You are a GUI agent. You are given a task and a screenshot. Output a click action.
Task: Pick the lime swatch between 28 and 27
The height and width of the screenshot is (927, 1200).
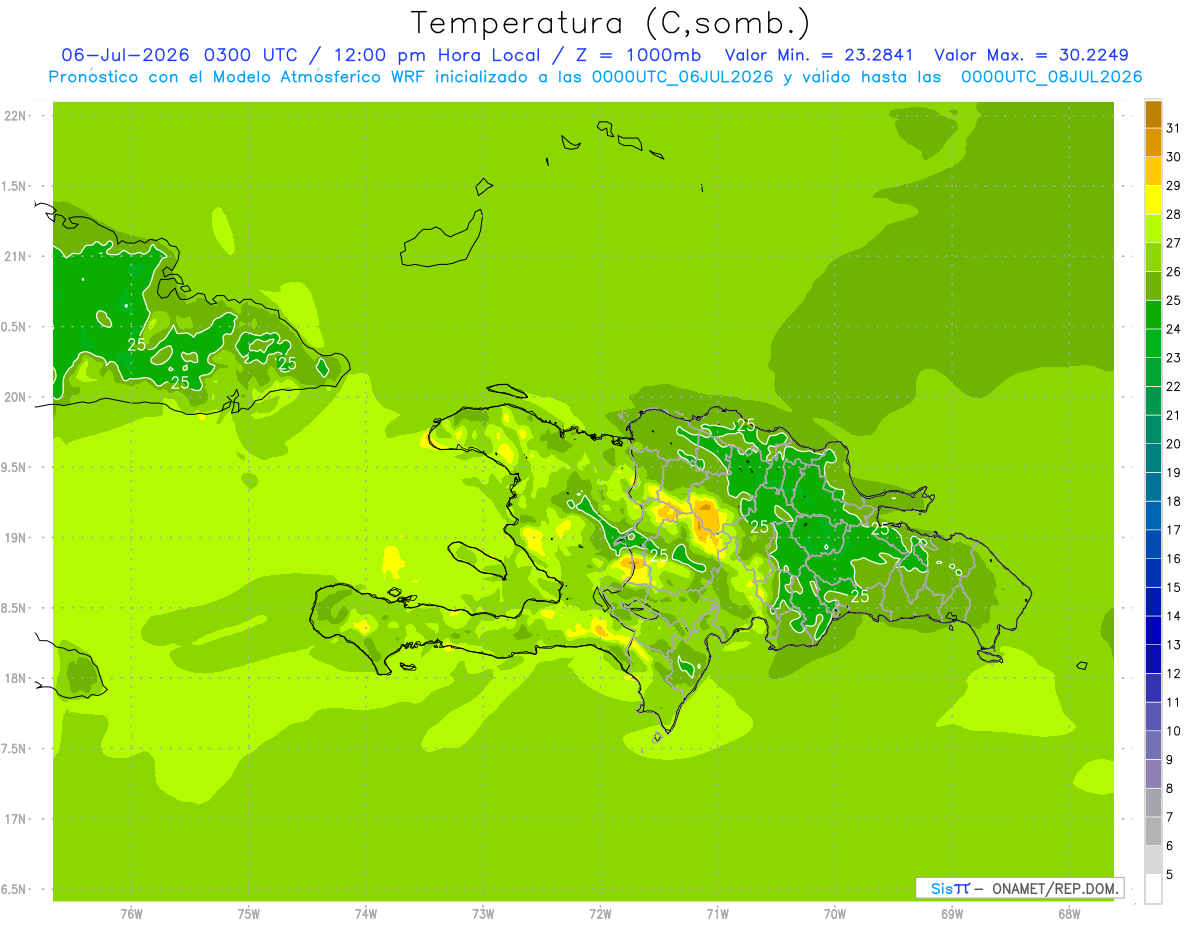click(1153, 228)
